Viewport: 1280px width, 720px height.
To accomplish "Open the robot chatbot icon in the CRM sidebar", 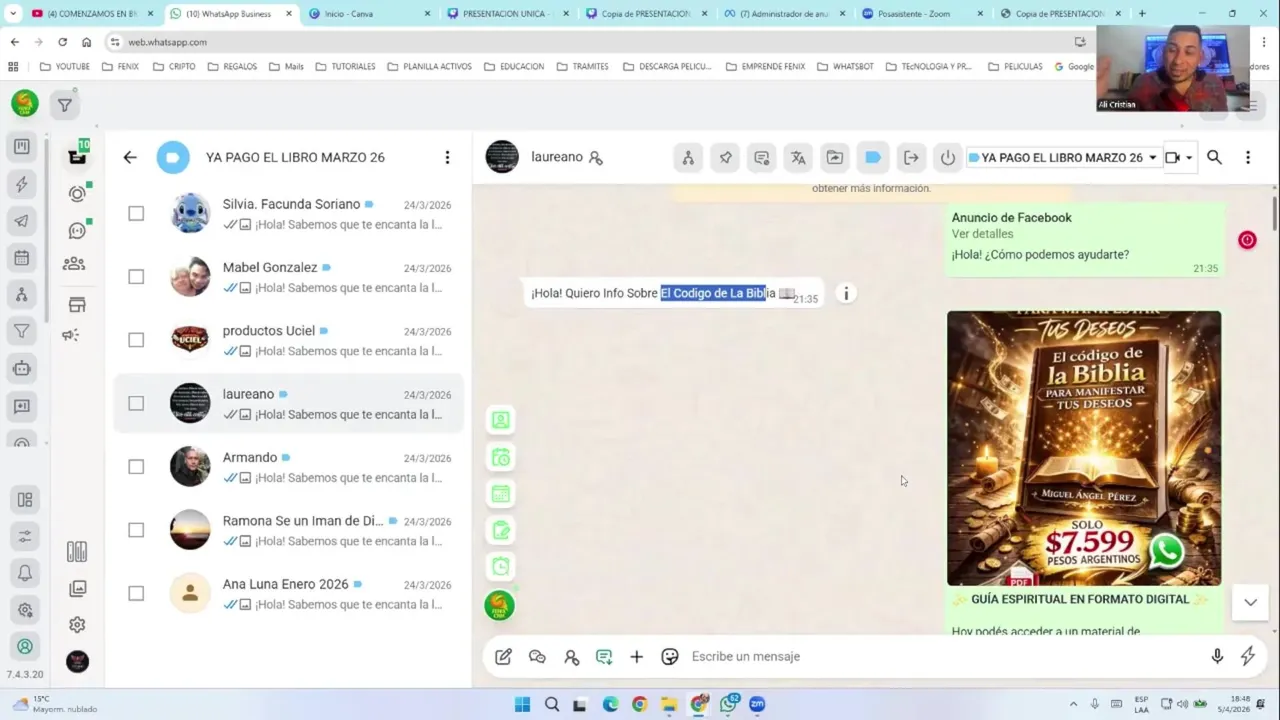I will pyautogui.click(x=22, y=368).
